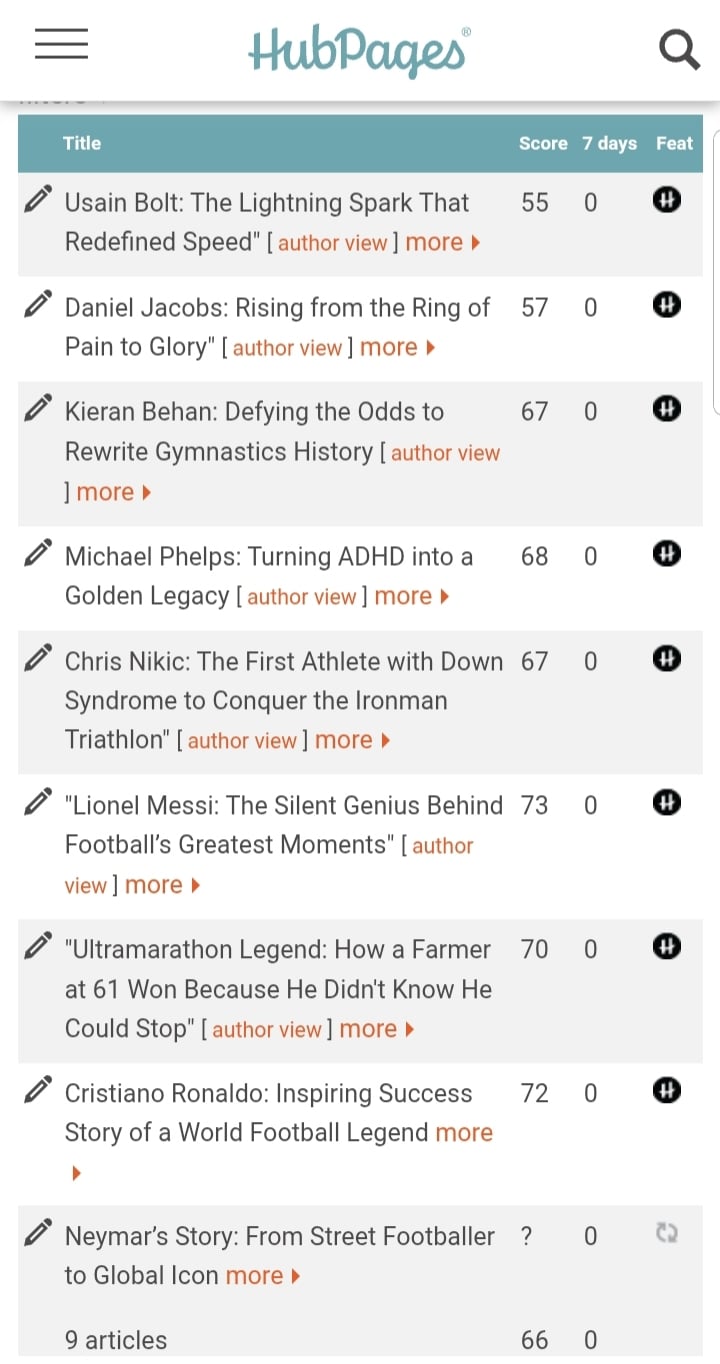The width and height of the screenshot is (720, 1364).
Task: Open the Cristiano Ronaldo article title
Action: click(268, 1113)
